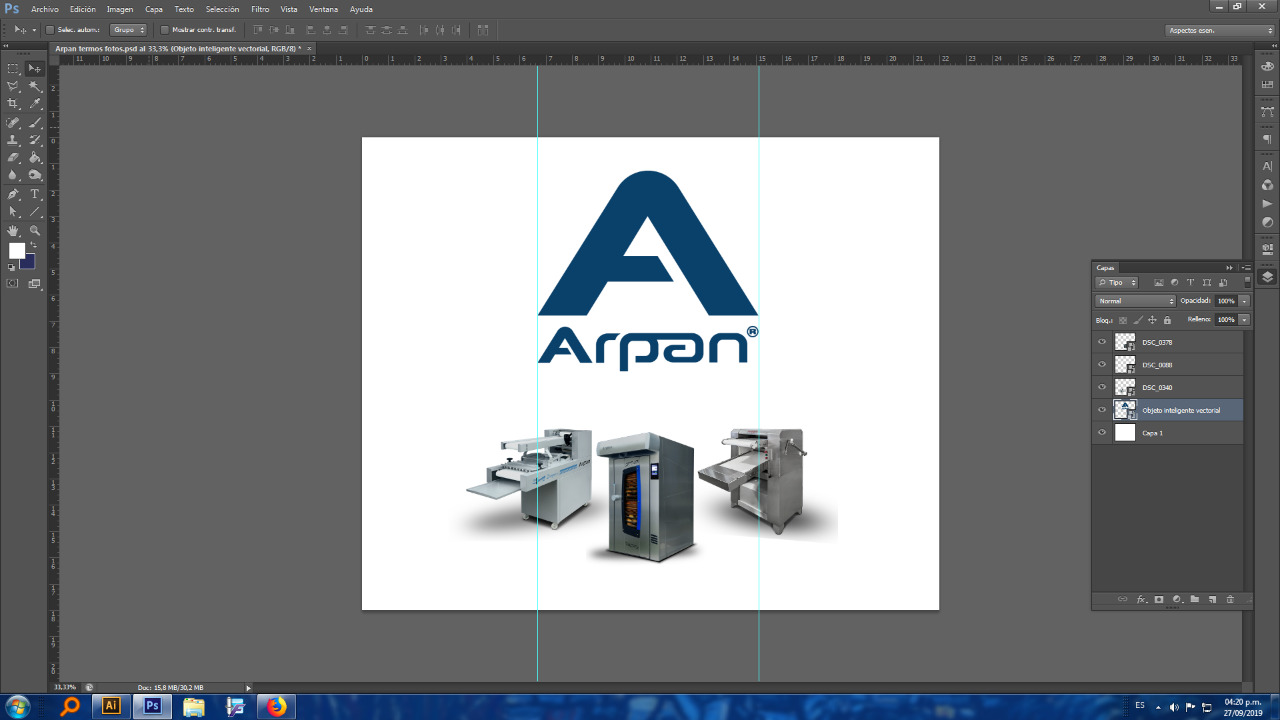This screenshot has width=1280, height=720.
Task: Open the Relleno slider arrow
Action: (x=1244, y=320)
